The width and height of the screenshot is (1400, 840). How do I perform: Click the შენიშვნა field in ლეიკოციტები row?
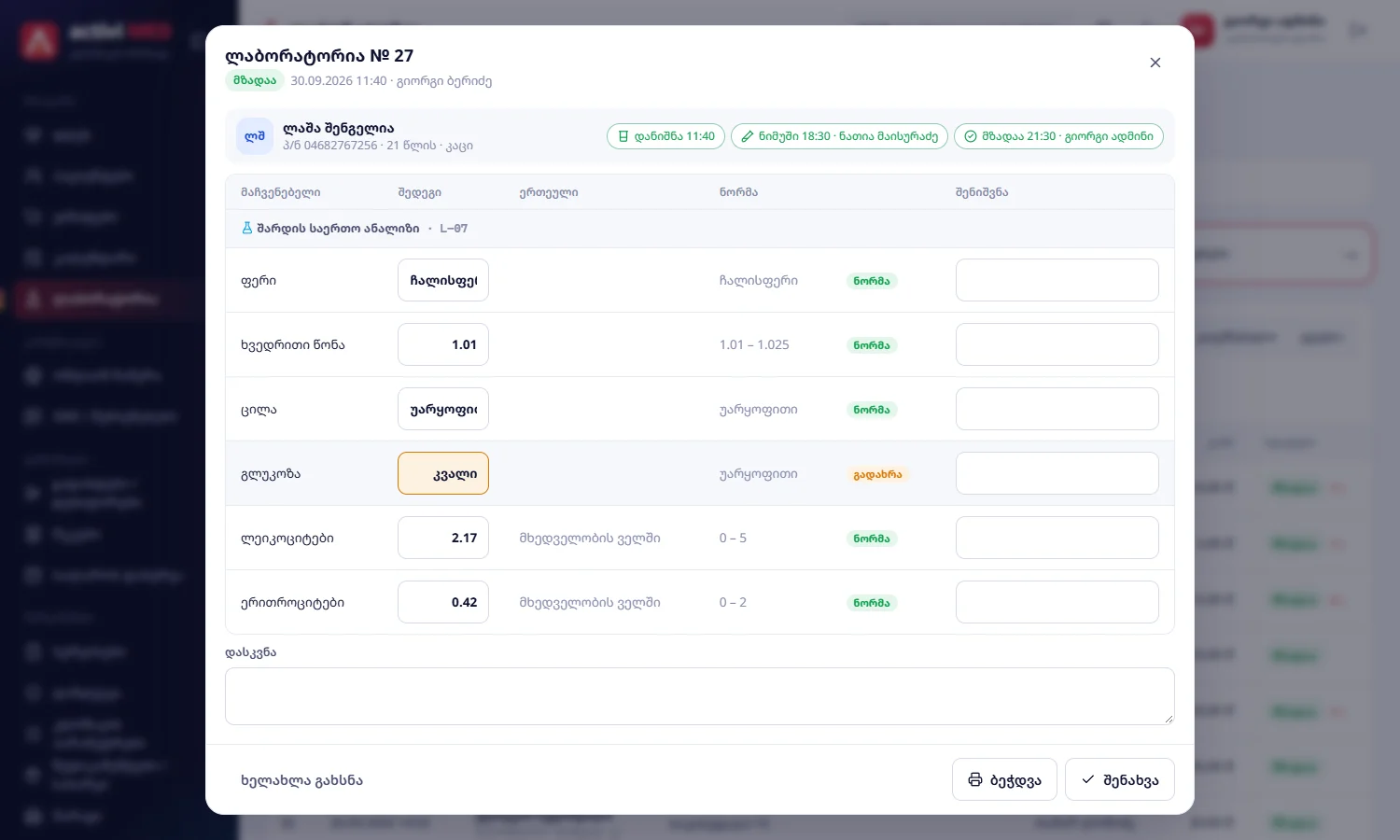coord(1057,538)
